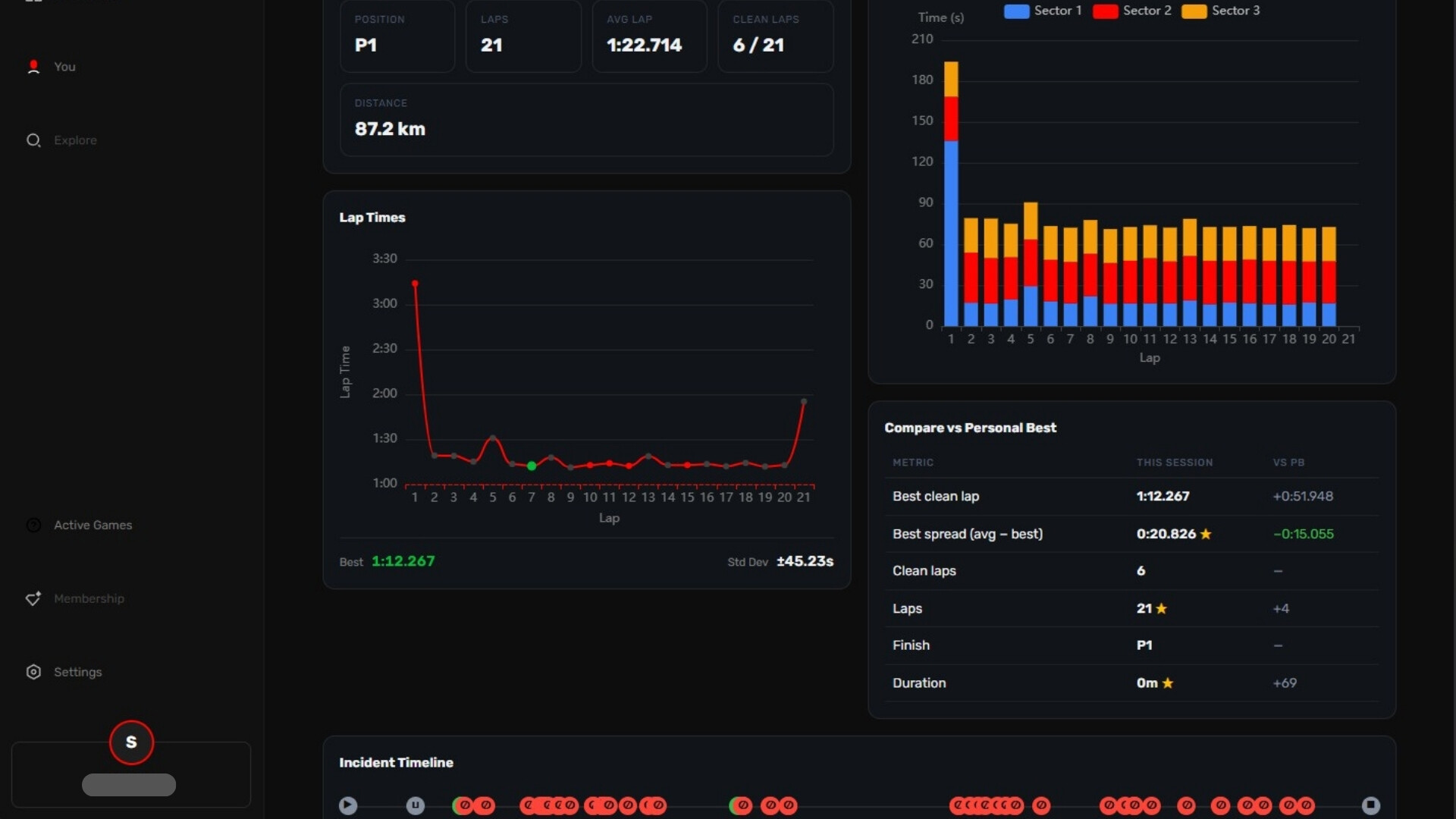Select the lap 1 stacked sector bar
The width and height of the screenshot is (1456, 819).
tap(951, 194)
